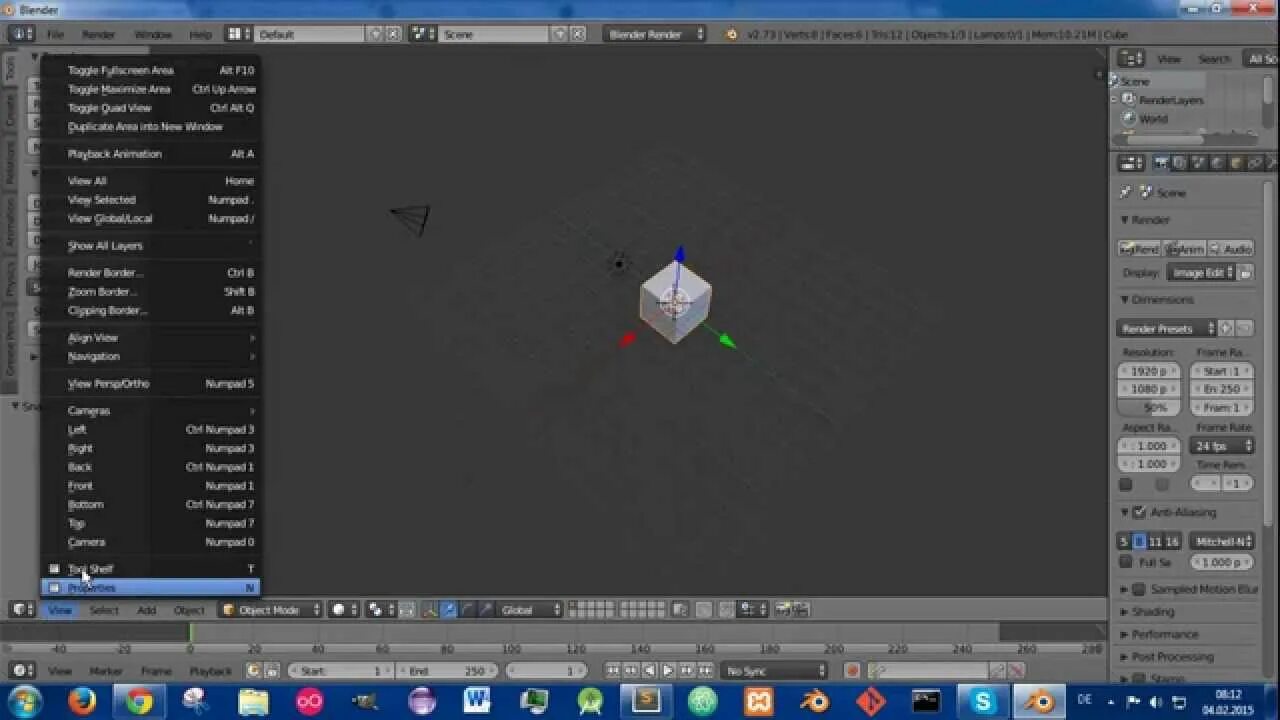
Task: Open Skype from the Windows taskbar
Action: (983, 702)
